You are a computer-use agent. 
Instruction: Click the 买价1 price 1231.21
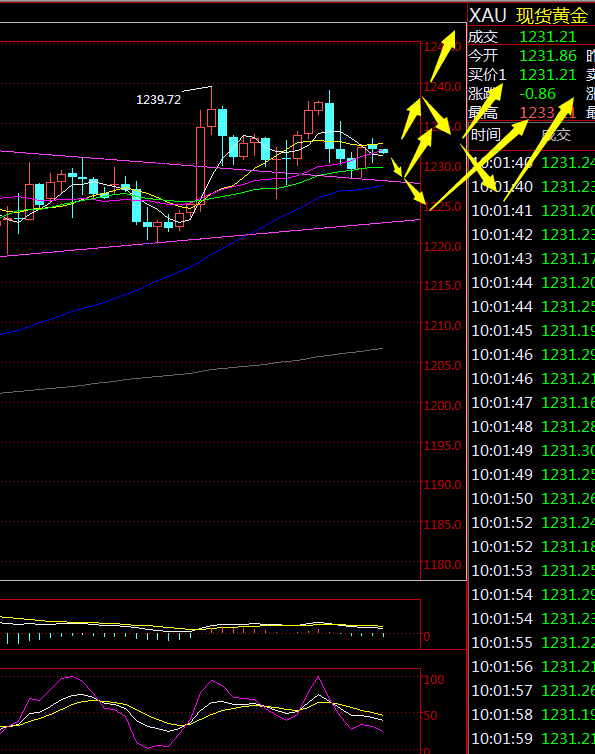click(x=548, y=75)
